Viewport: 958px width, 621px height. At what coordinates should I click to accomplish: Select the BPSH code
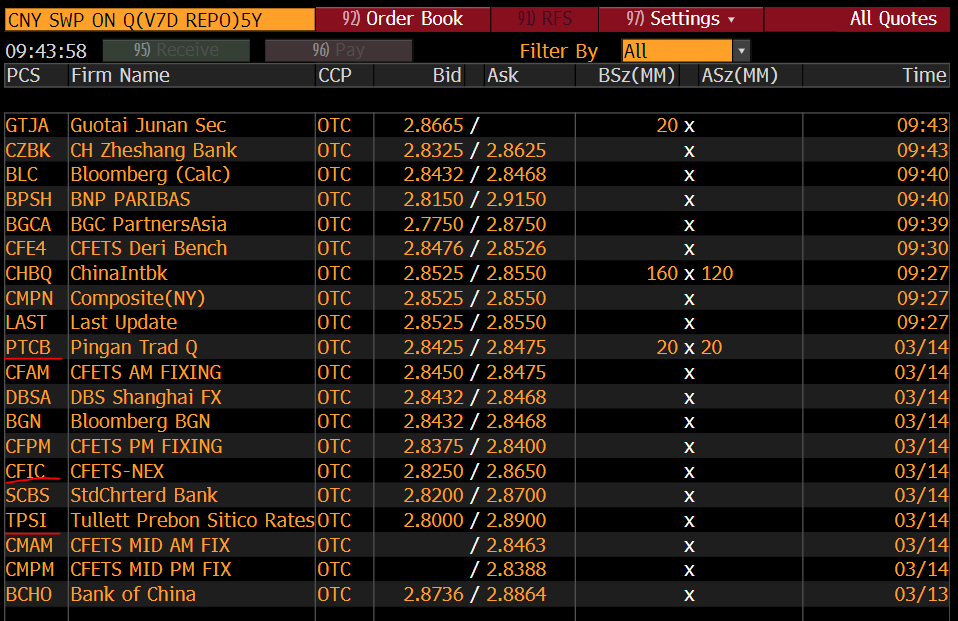29,199
